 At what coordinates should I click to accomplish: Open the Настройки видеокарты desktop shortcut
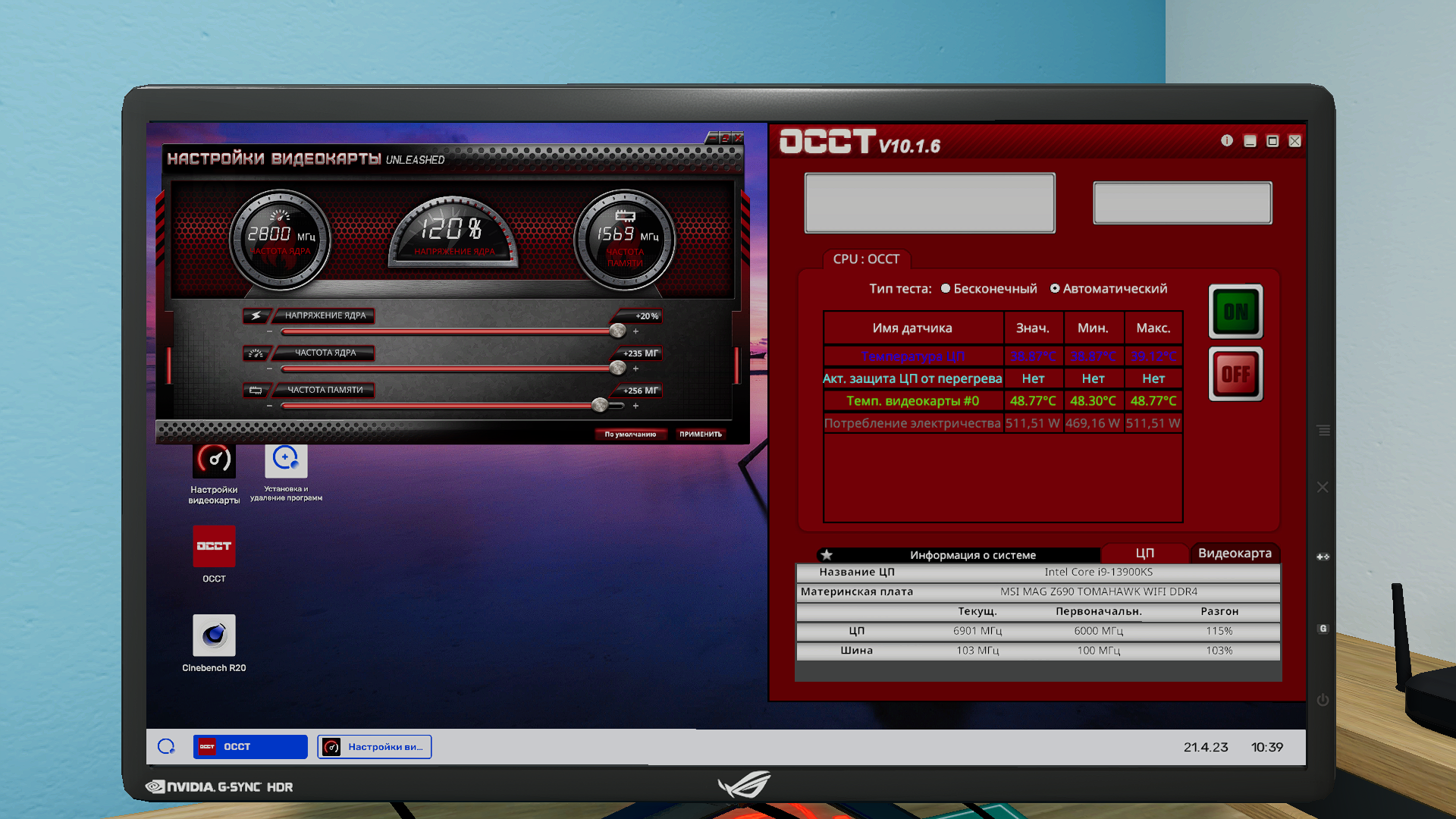(x=214, y=474)
